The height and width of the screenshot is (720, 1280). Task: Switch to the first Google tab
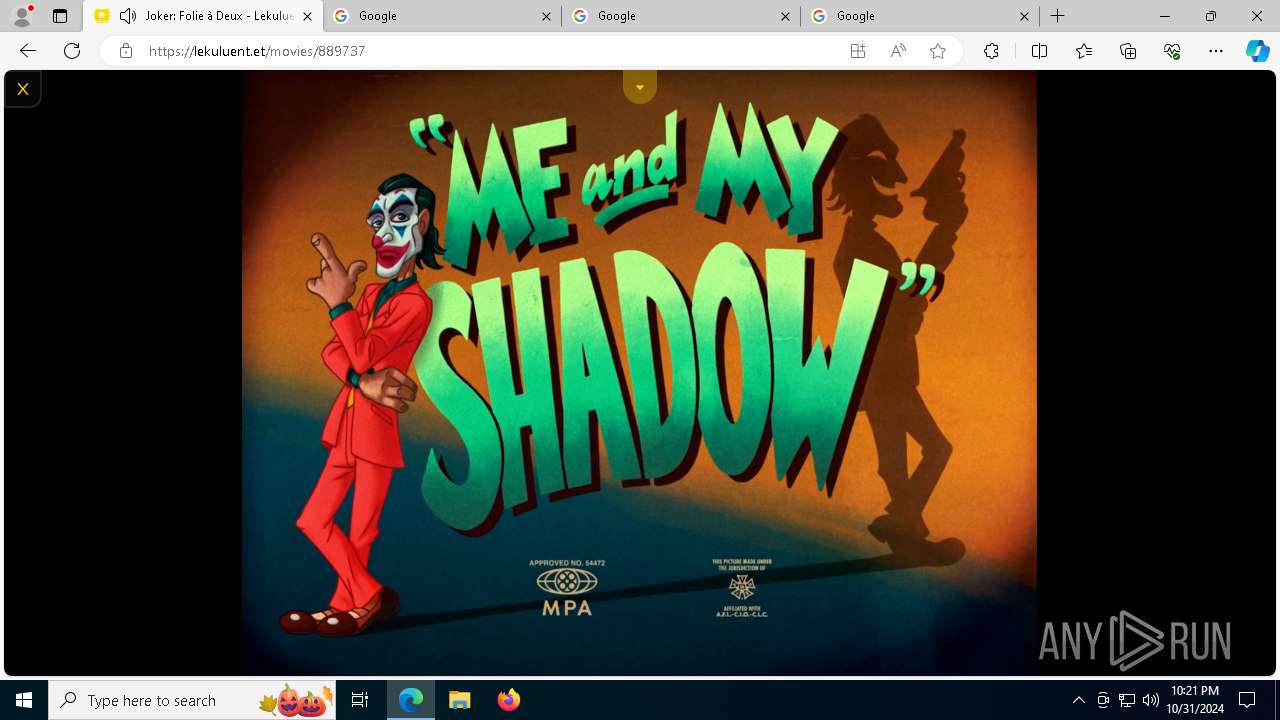pos(443,16)
